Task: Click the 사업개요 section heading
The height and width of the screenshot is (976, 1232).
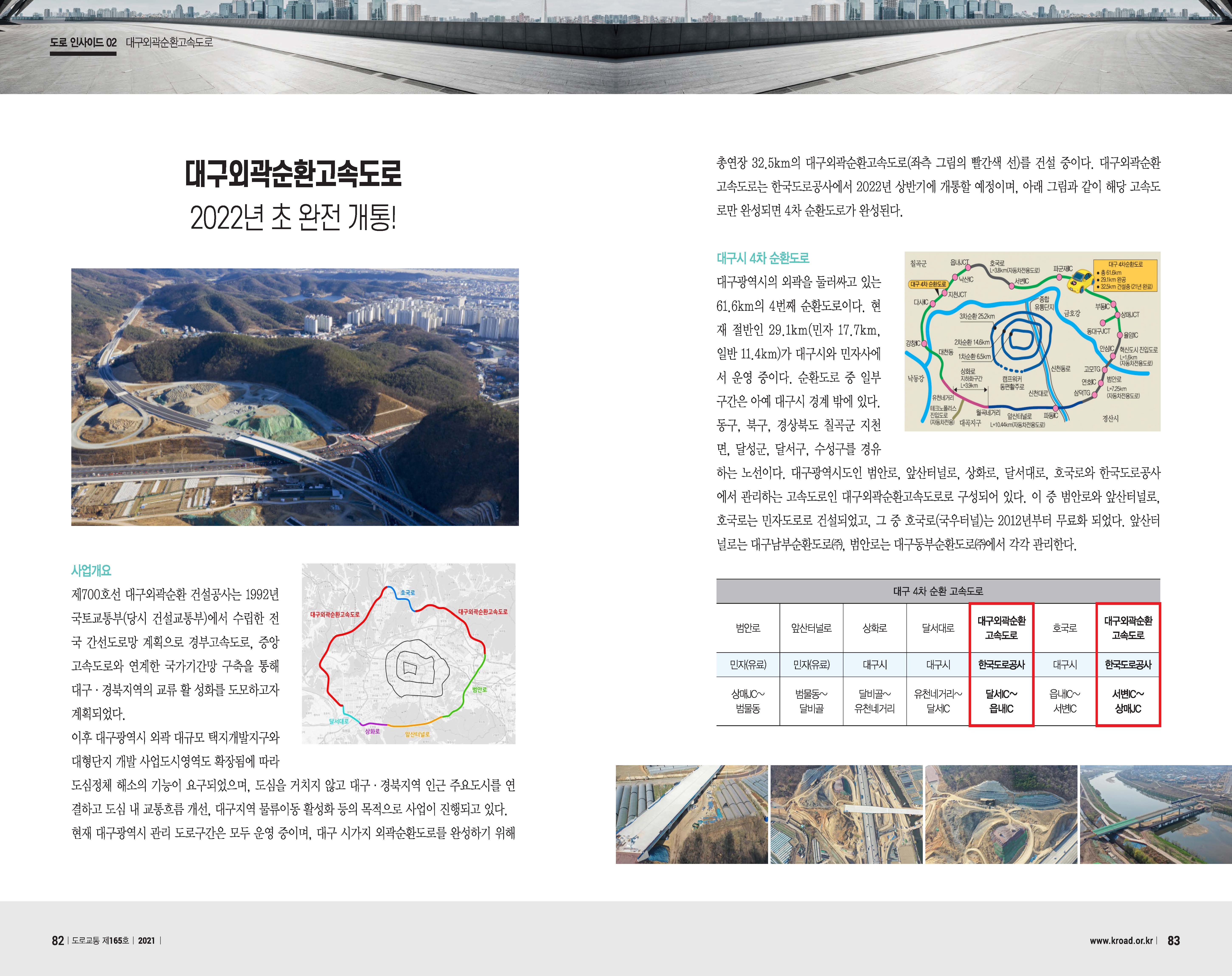Action: pyautogui.click(x=91, y=570)
